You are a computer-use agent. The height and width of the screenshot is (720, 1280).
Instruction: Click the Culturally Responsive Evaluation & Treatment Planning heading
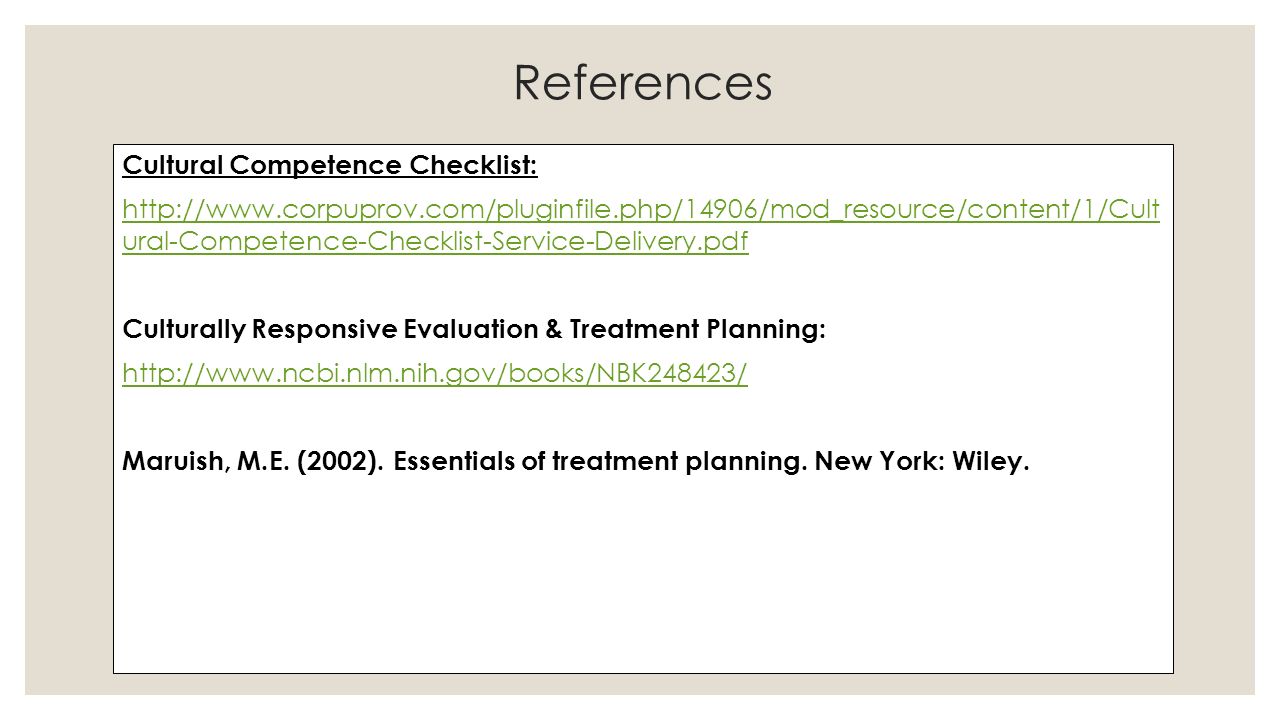coord(474,329)
